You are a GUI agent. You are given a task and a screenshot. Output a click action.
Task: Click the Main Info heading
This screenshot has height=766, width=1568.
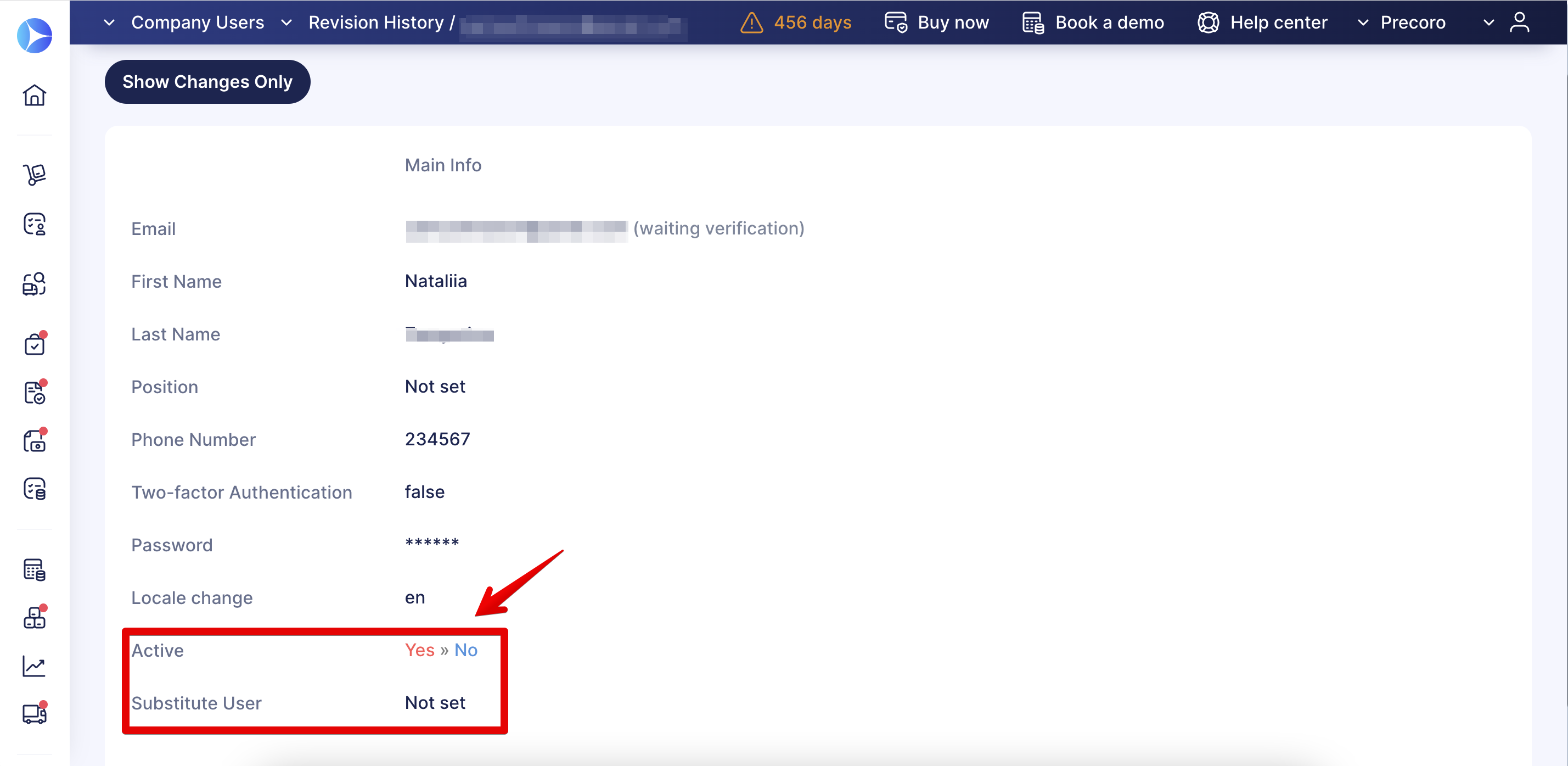[x=443, y=165]
